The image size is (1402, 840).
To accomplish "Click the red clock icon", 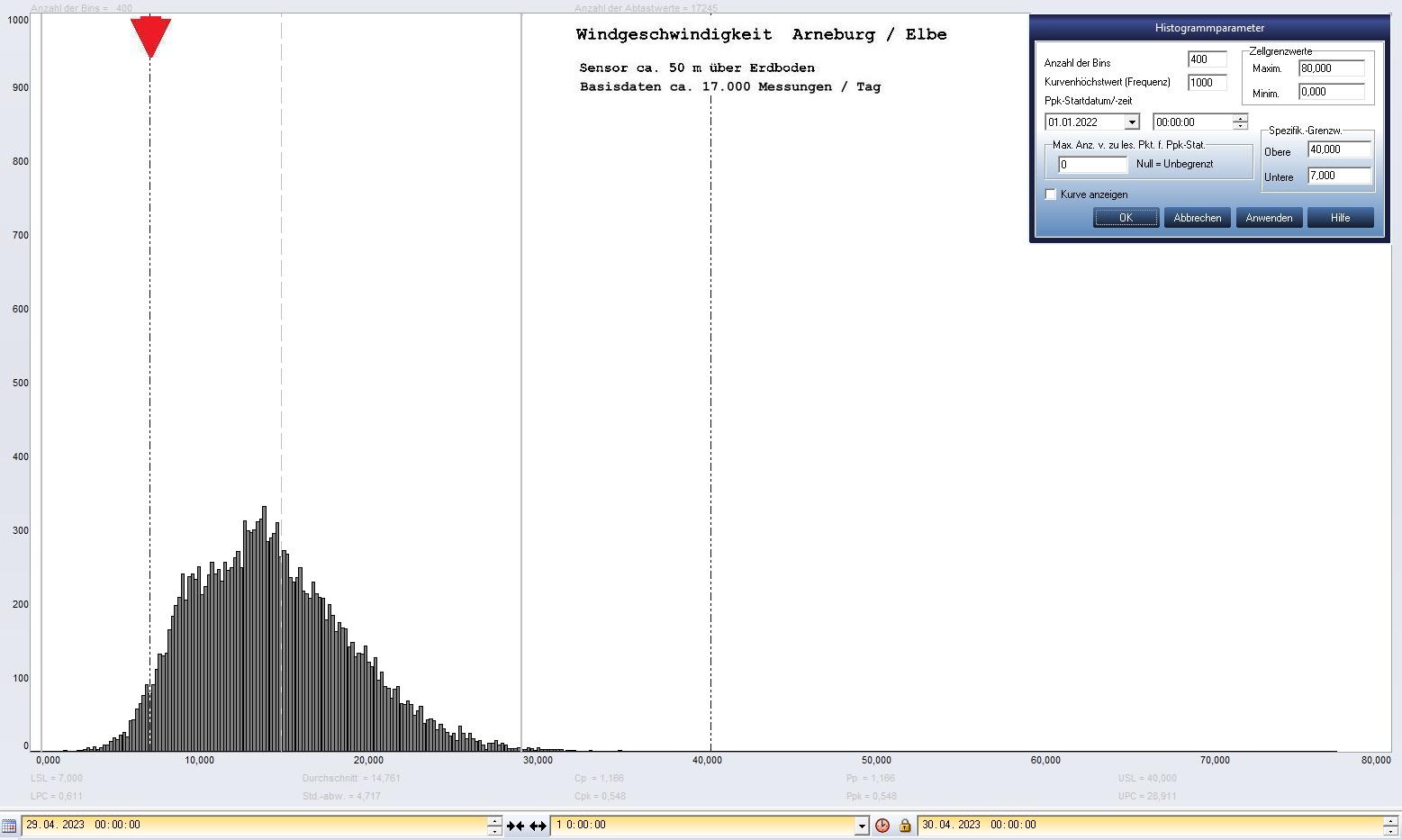I will pyautogui.click(x=882, y=826).
